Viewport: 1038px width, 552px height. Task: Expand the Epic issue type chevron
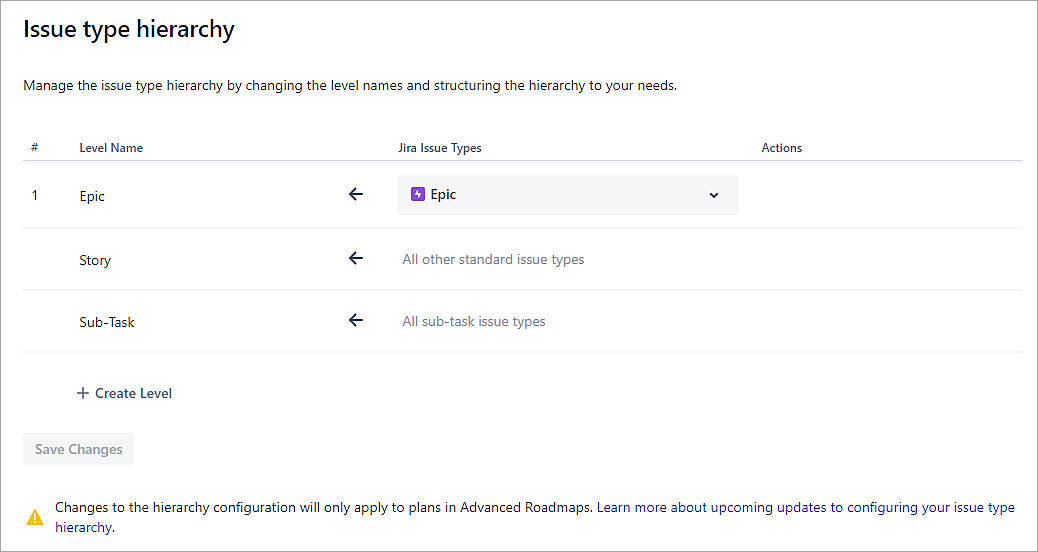(714, 195)
